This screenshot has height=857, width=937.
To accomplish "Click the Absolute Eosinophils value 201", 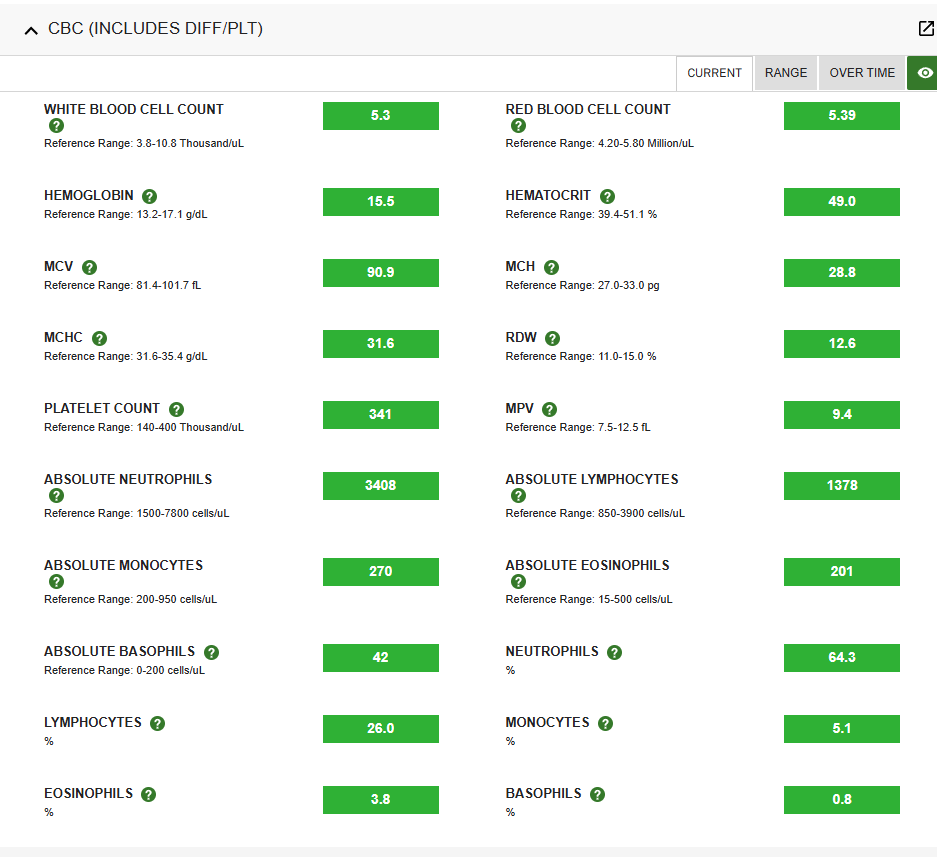I will tap(841, 572).
